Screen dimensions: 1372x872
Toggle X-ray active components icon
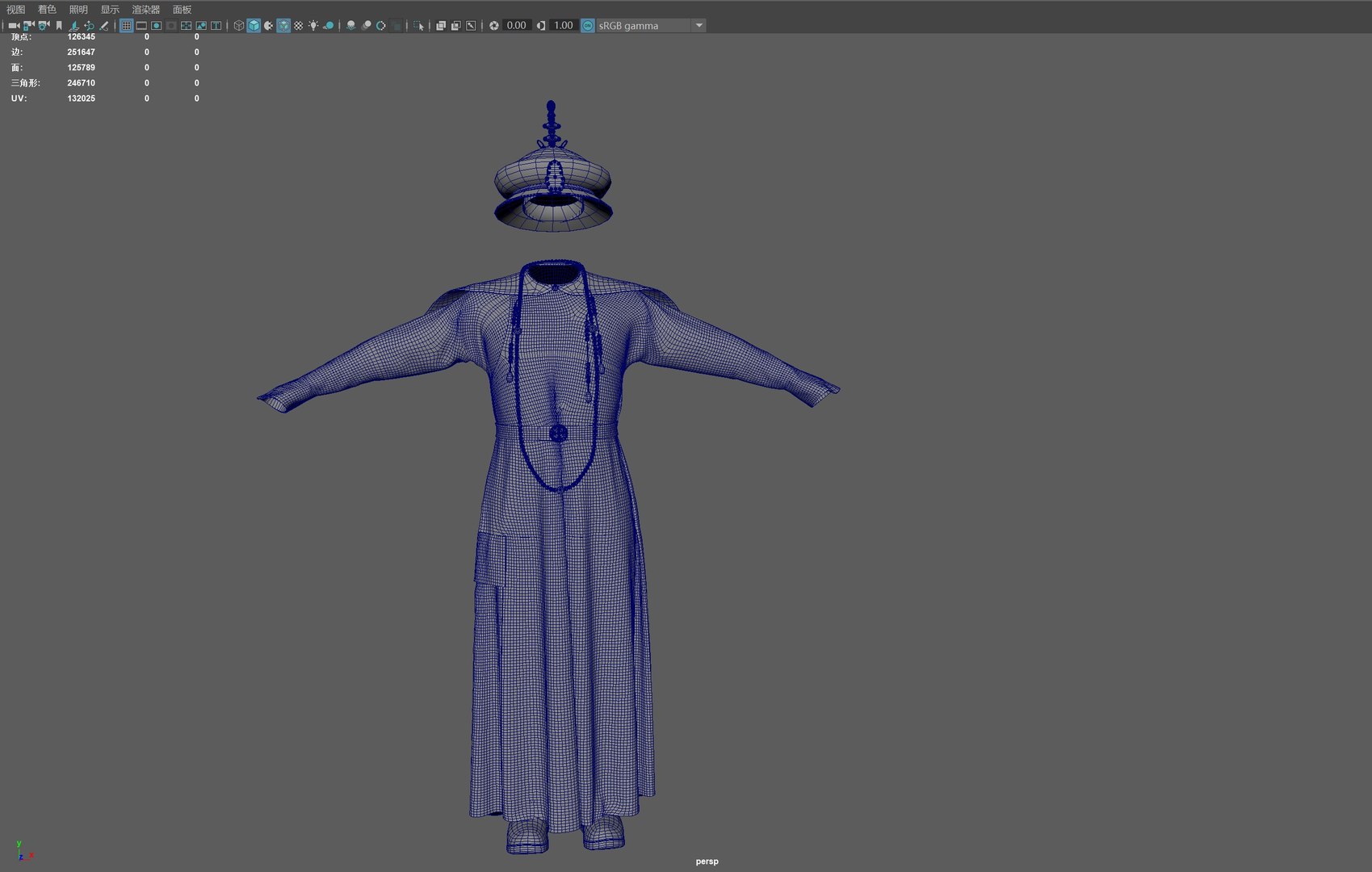click(x=456, y=26)
